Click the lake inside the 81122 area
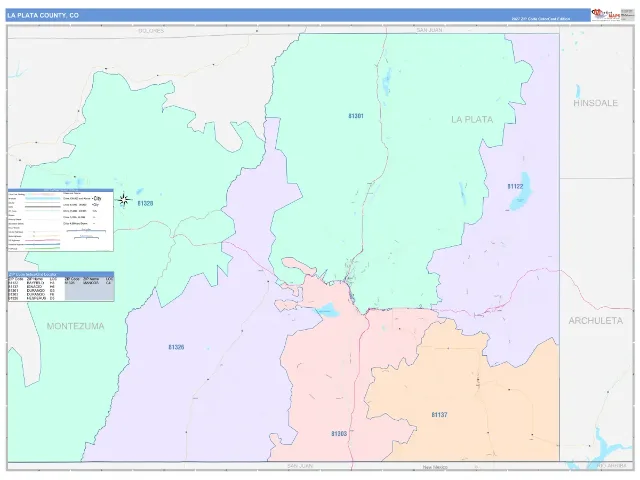Viewport: 640px width, 480px height. tap(521, 192)
